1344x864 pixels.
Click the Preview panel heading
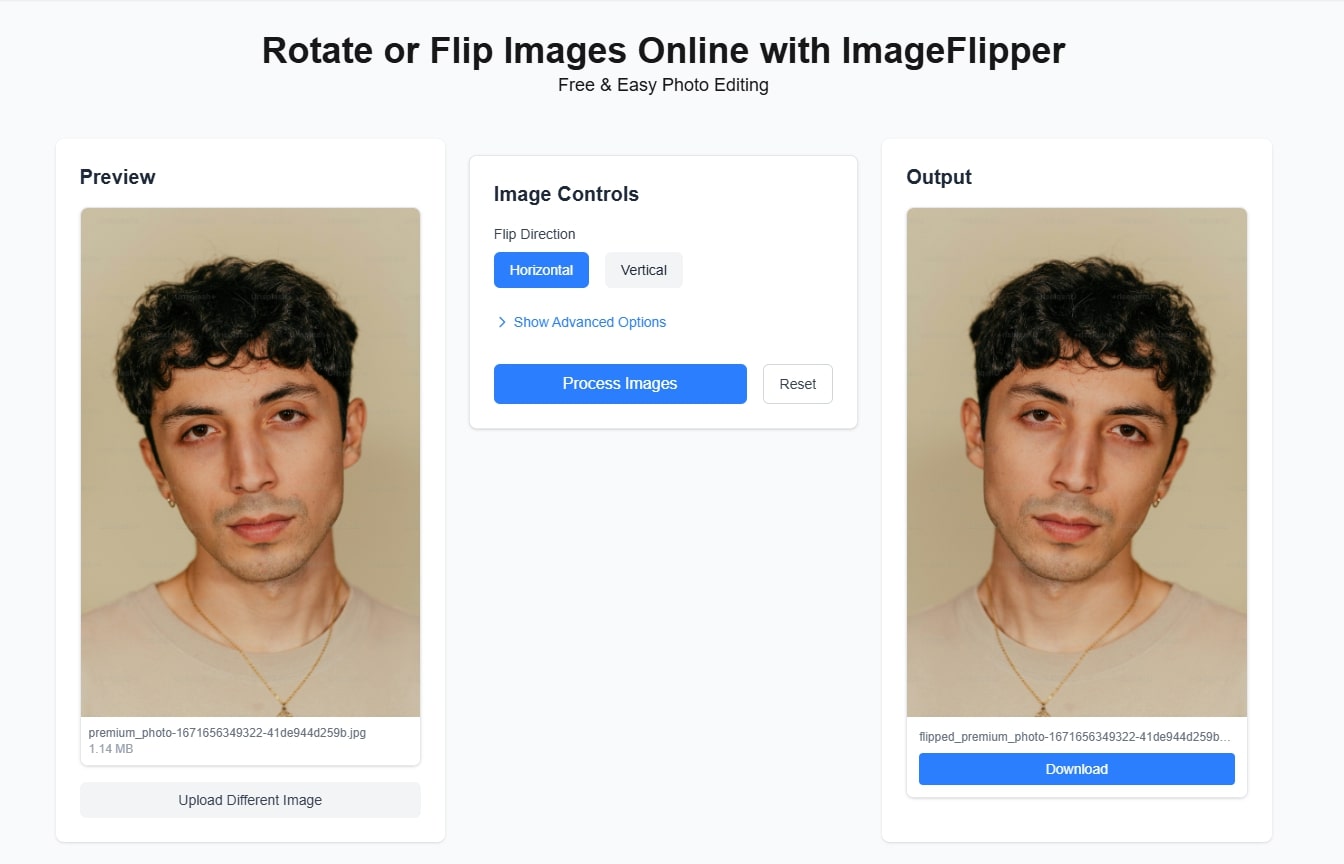[117, 177]
